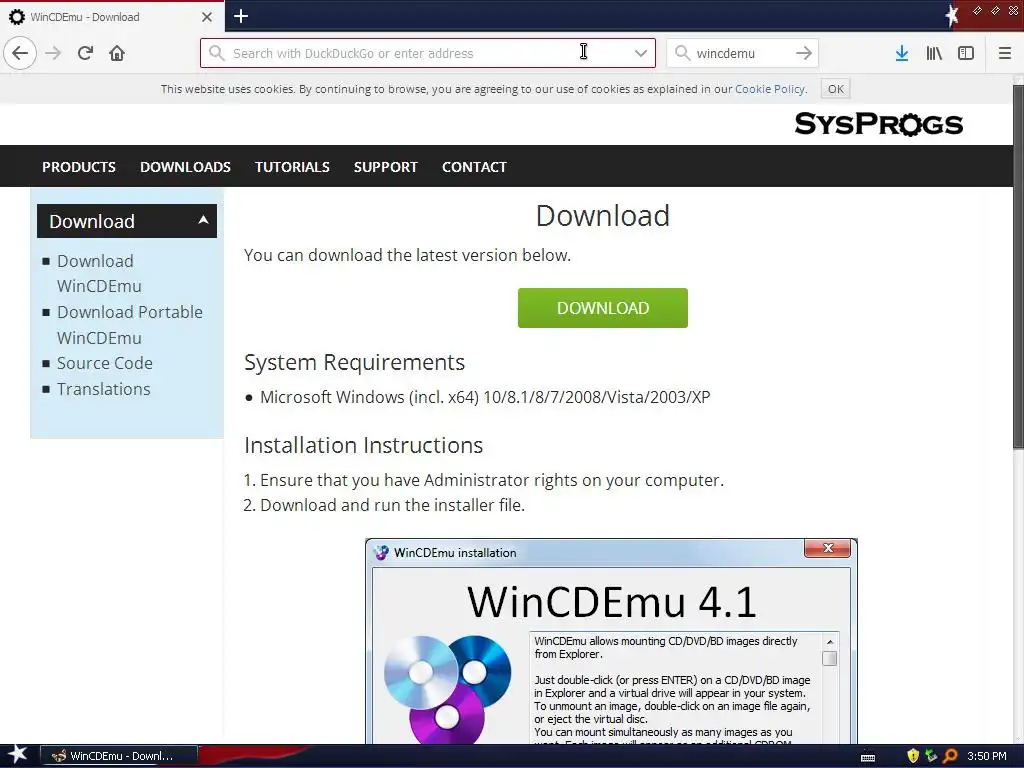Click the star icon in the title bar
This screenshot has height=768, width=1024.
tap(952, 14)
